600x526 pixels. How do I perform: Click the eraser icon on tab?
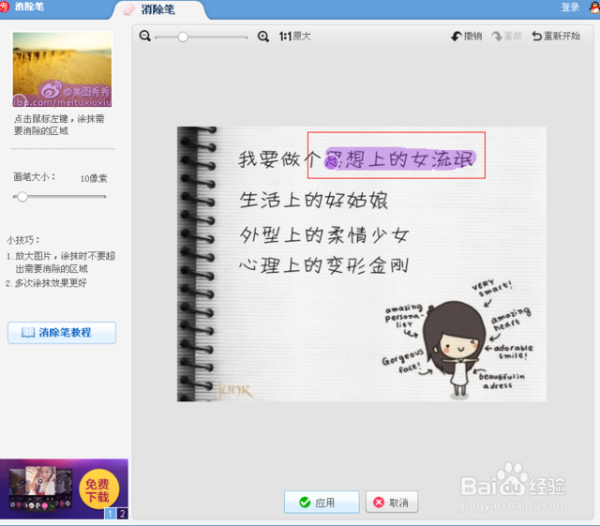click(x=129, y=10)
